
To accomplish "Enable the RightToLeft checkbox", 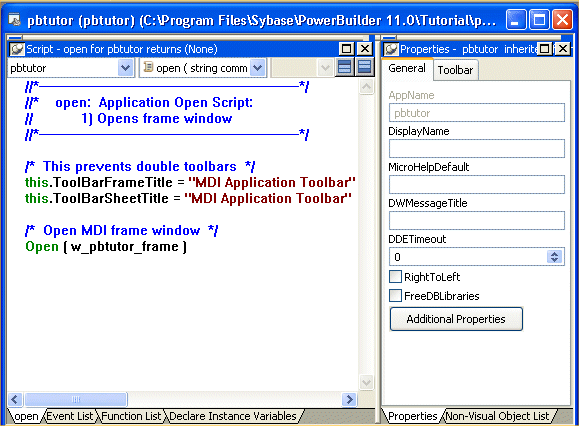I will [395, 276].
